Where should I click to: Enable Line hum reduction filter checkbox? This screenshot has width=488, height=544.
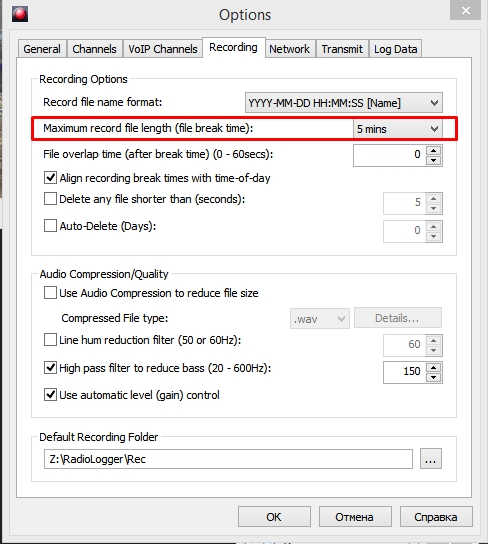coord(50,340)
